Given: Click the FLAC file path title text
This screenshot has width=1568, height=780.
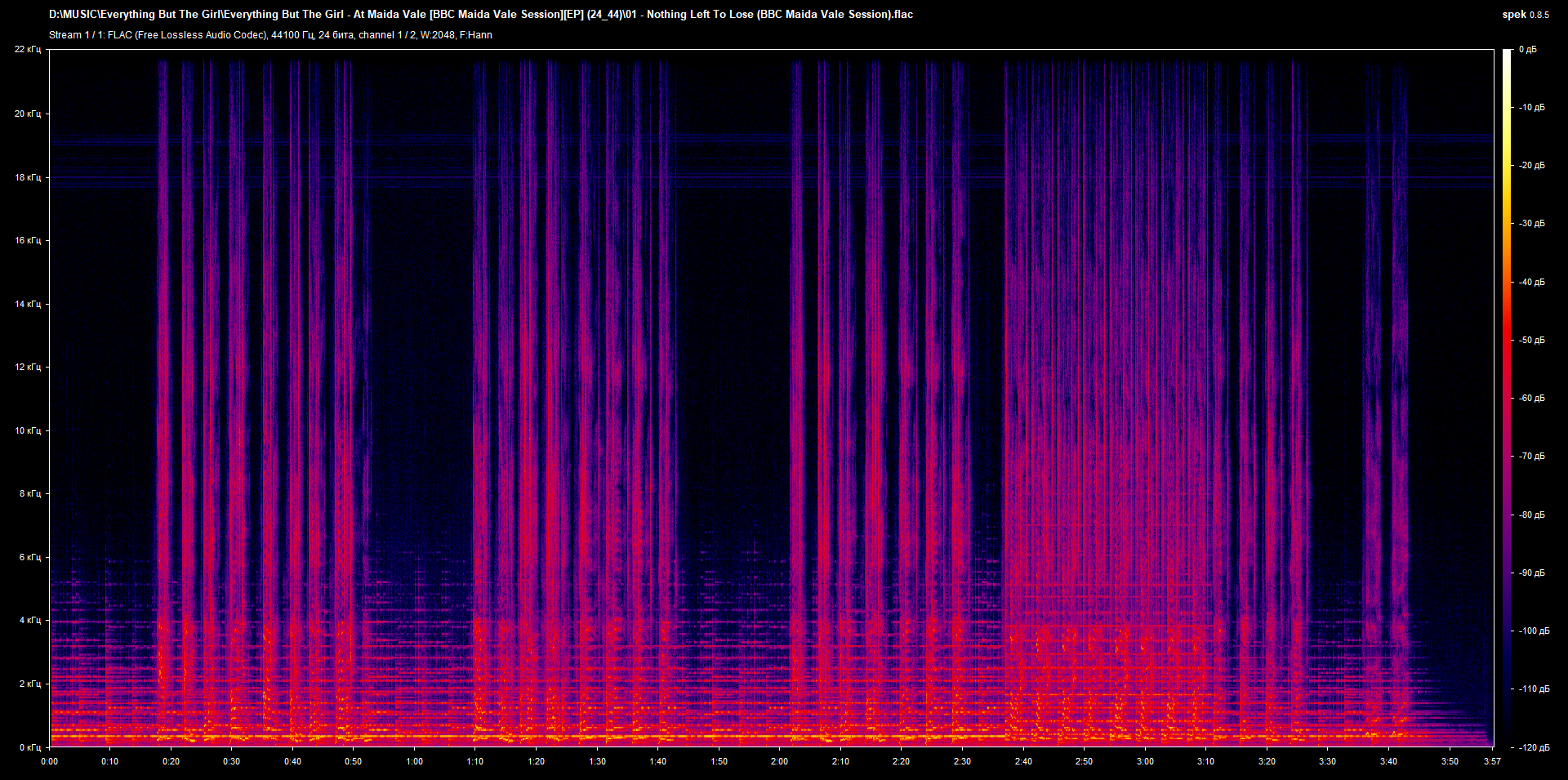Looking at the screenshot, I should [x=481, y=14].
